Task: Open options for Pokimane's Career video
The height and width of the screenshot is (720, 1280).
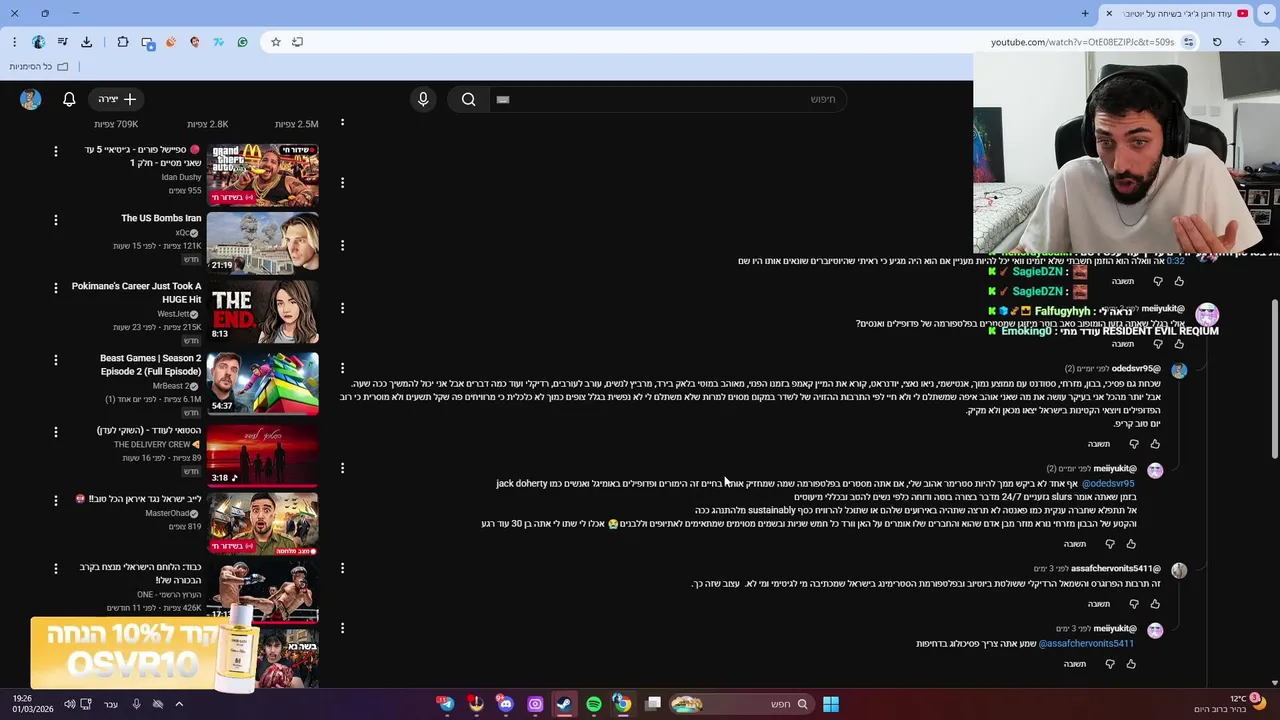Action: click(x=56, y=287)
